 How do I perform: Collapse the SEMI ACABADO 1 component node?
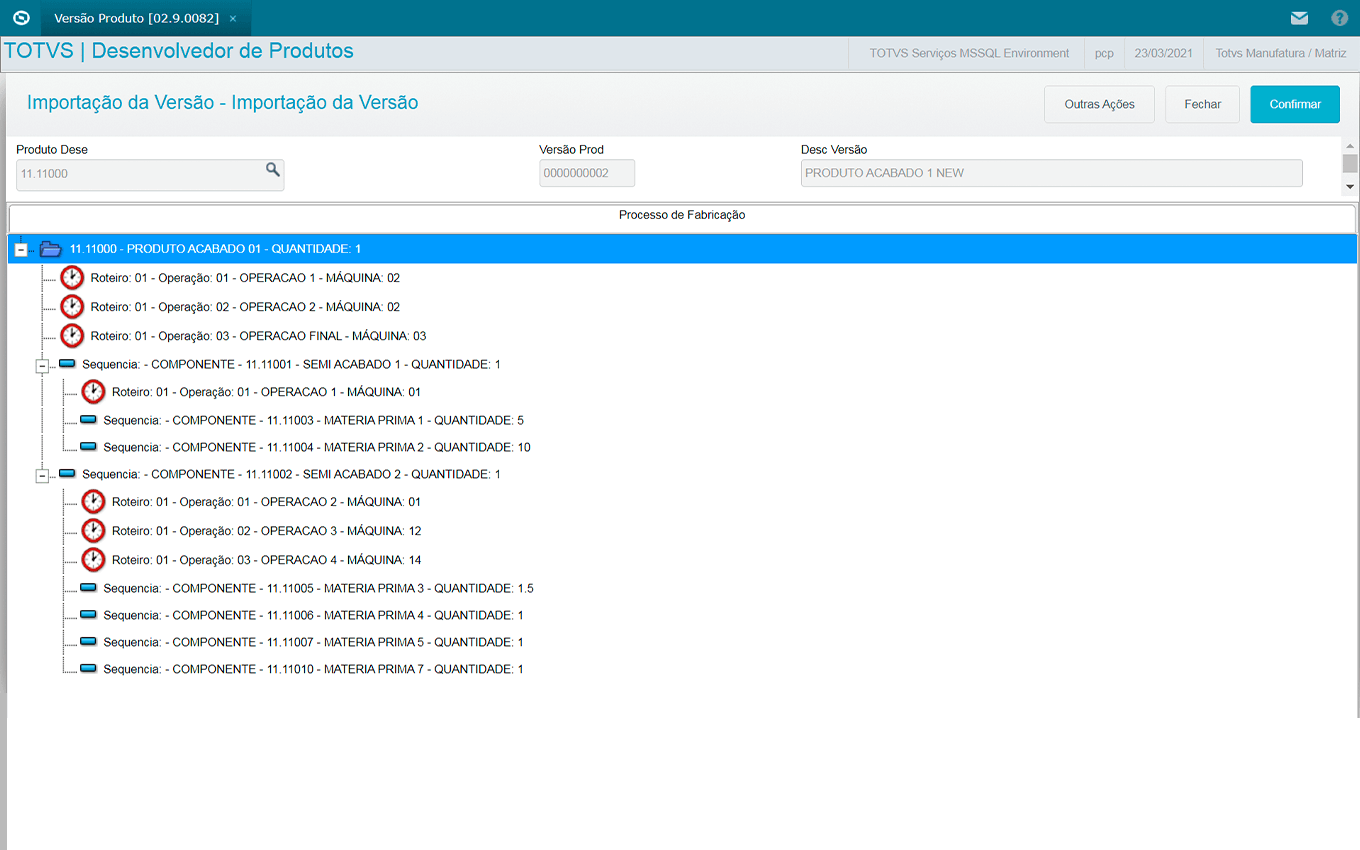[x=42, y=366]
